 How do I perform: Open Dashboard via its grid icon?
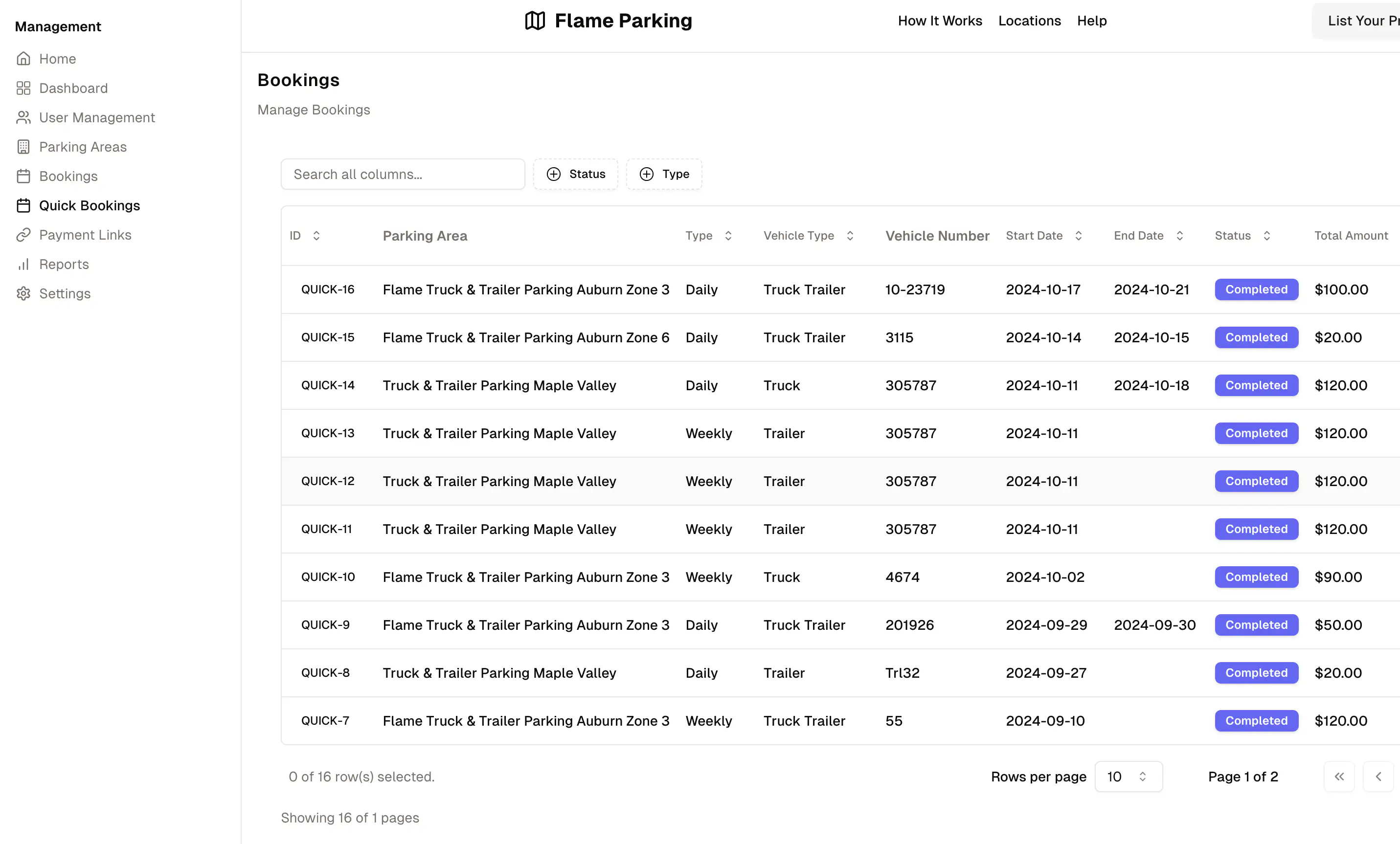click(23, 88)
